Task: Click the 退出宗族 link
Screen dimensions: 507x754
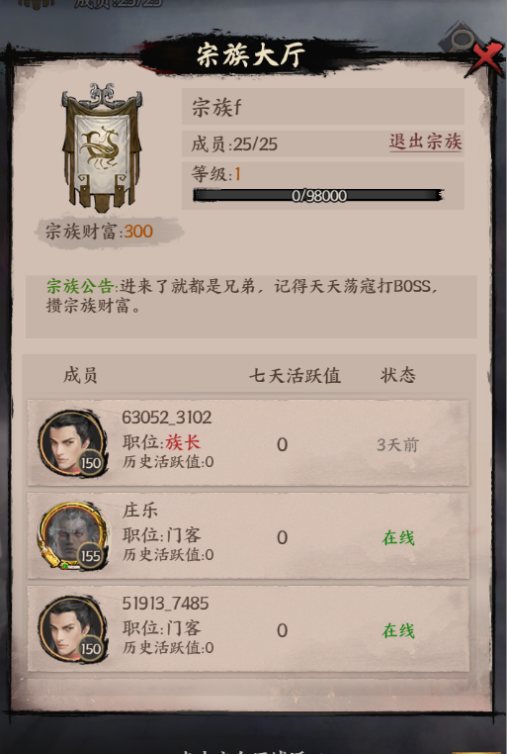Action: click(x=425, y=142)
